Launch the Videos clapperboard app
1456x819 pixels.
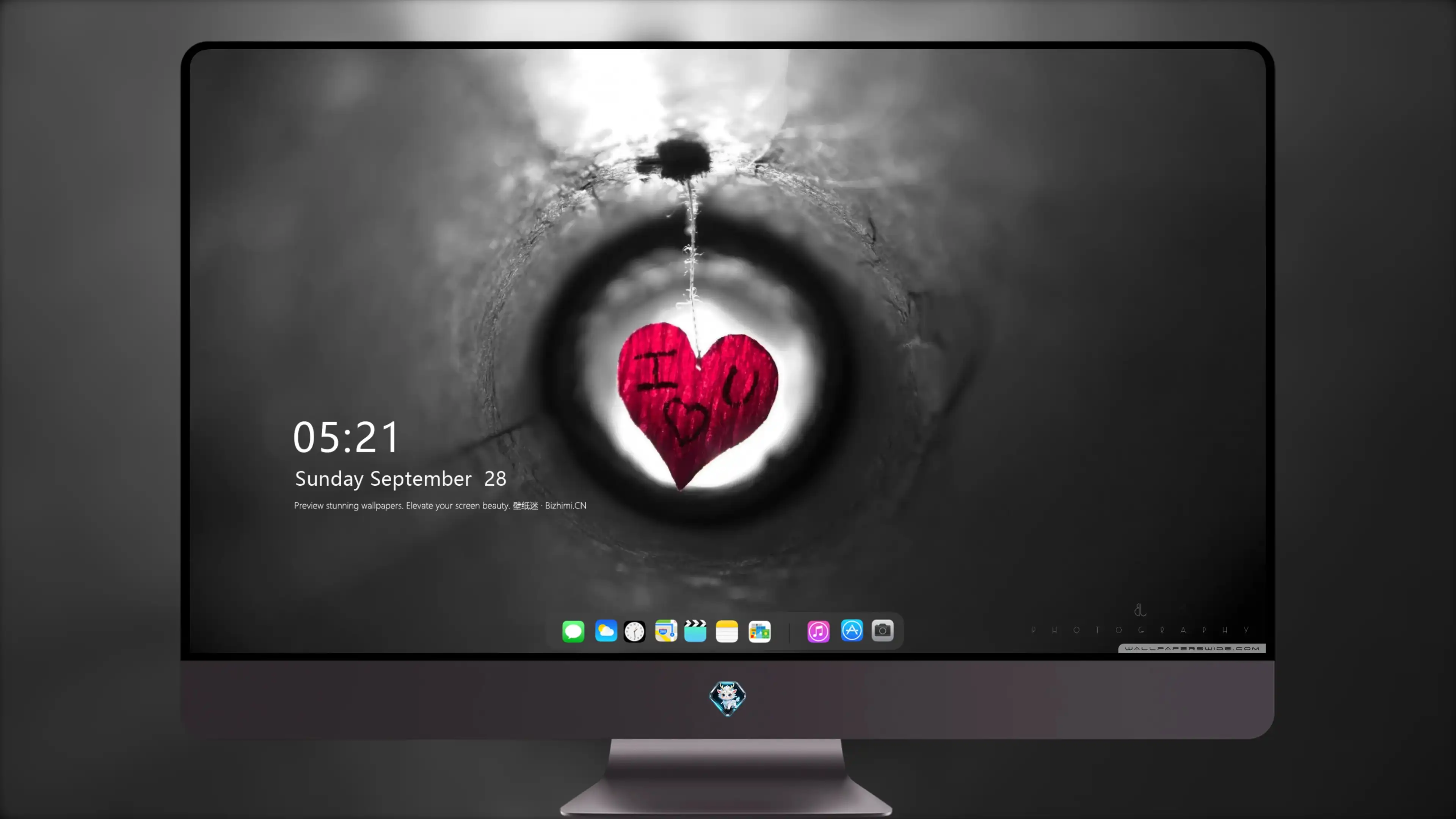[x=695, y=631]
